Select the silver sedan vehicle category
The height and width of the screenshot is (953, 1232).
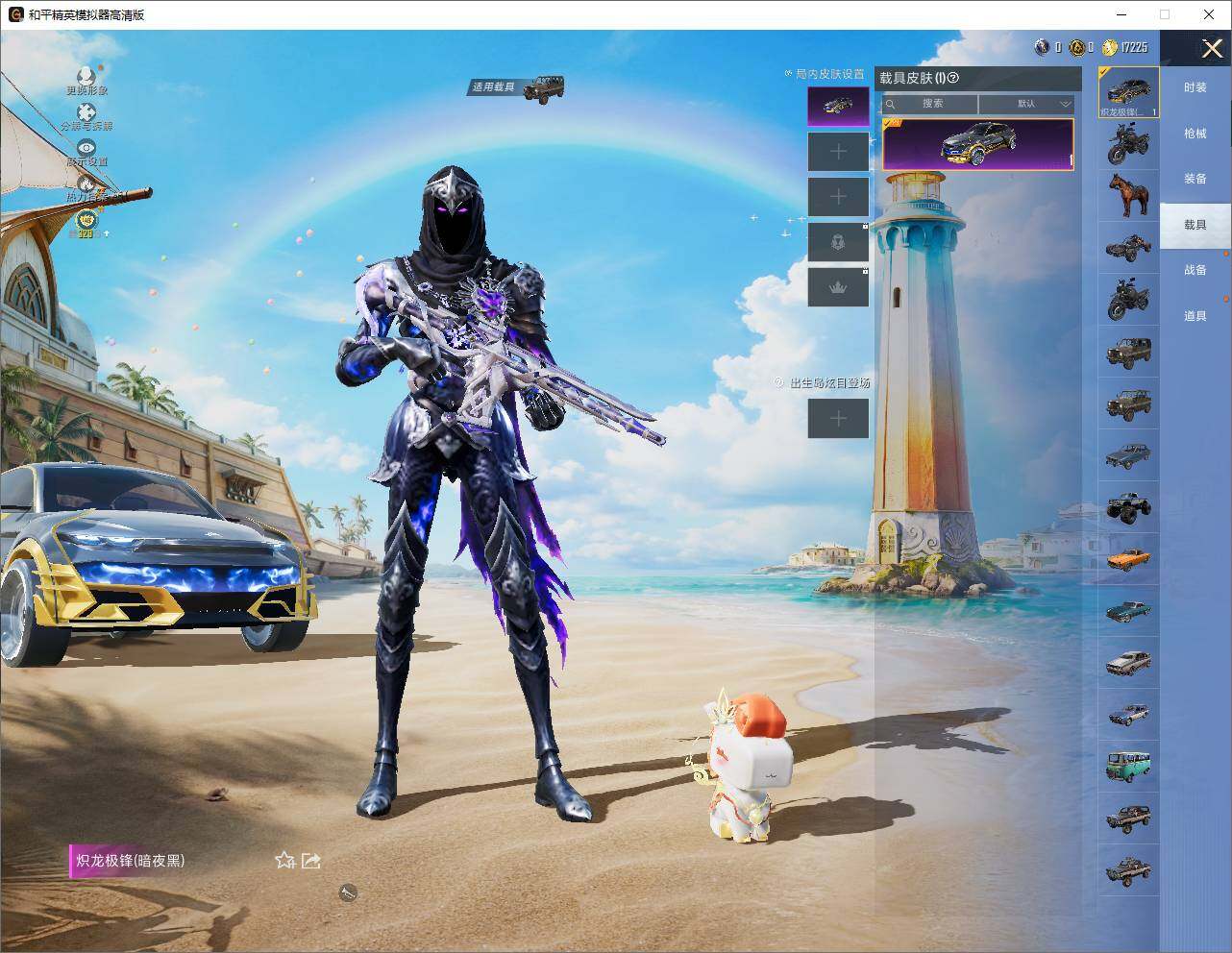click(x=1129, y=663)
